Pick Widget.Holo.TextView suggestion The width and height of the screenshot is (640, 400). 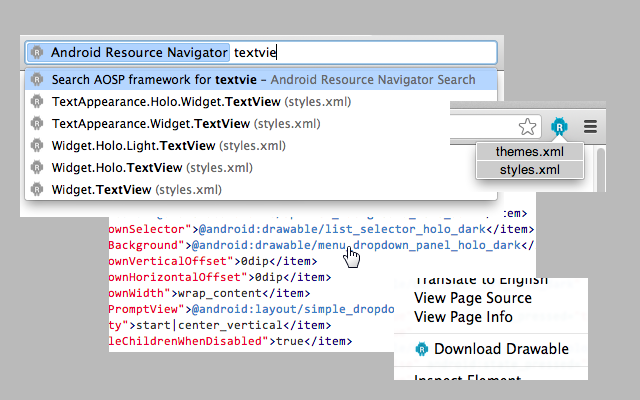pyautogui.click(x=261, y=168)
